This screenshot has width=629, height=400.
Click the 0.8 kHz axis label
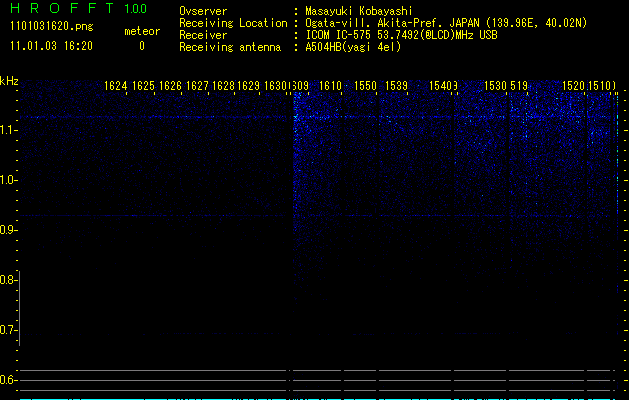click(8, 280)
